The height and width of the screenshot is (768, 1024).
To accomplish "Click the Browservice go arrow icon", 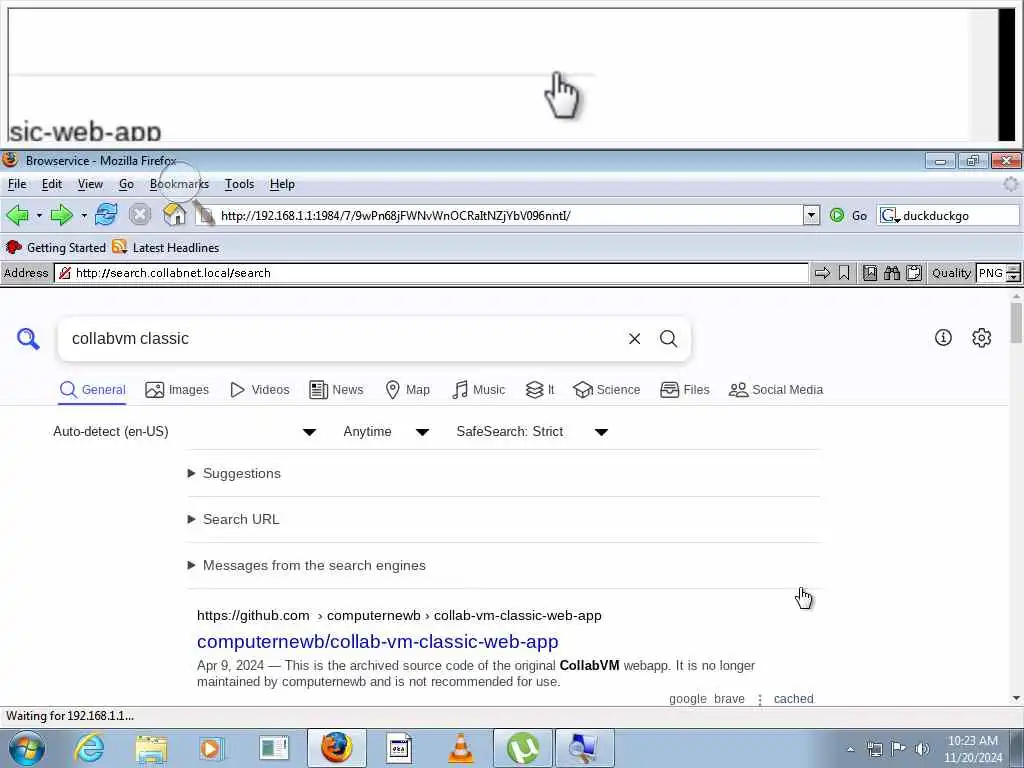I will tap(822, 273).
